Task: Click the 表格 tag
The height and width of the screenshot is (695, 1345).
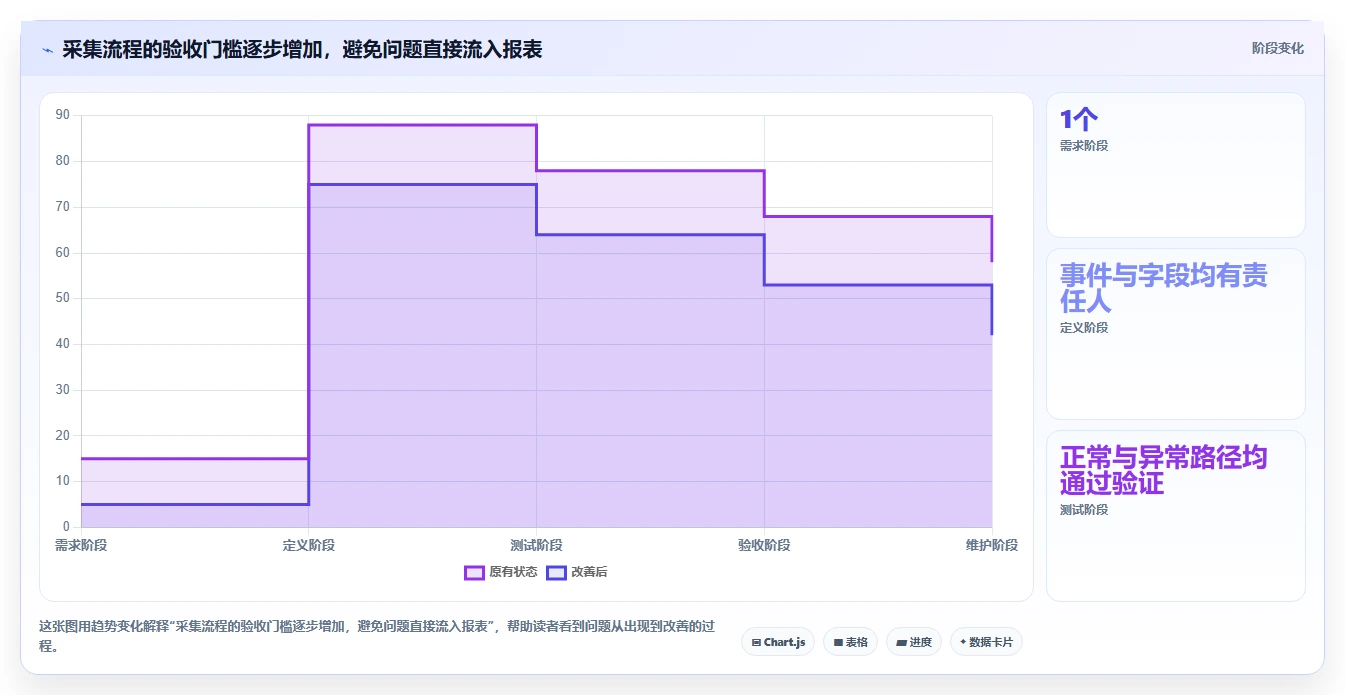Action: (x=851, y=642)
